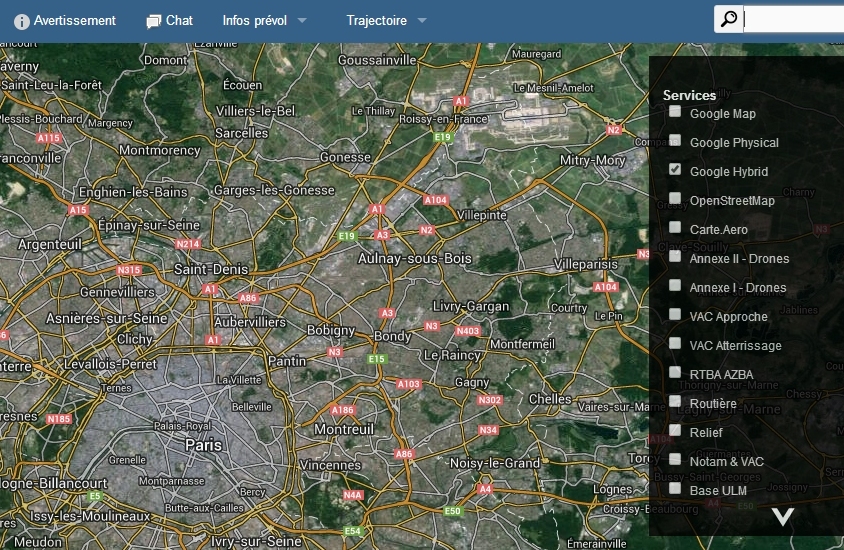The image size is (844, 550).
Task: Click the Goussainville map label
Action: pos(377,60)
